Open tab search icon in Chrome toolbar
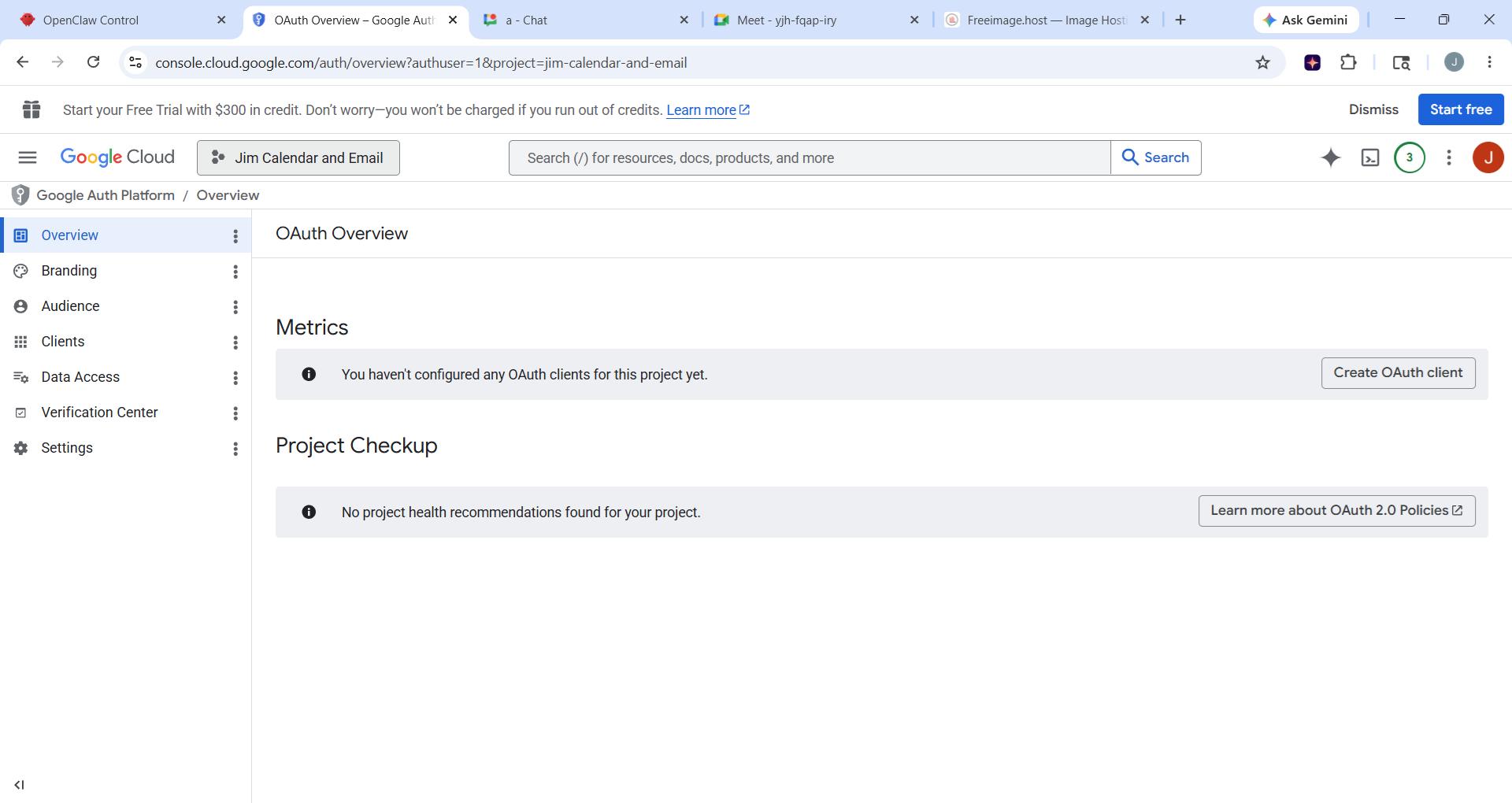This screenshot has width=1512, height=803. [1401, 62]
